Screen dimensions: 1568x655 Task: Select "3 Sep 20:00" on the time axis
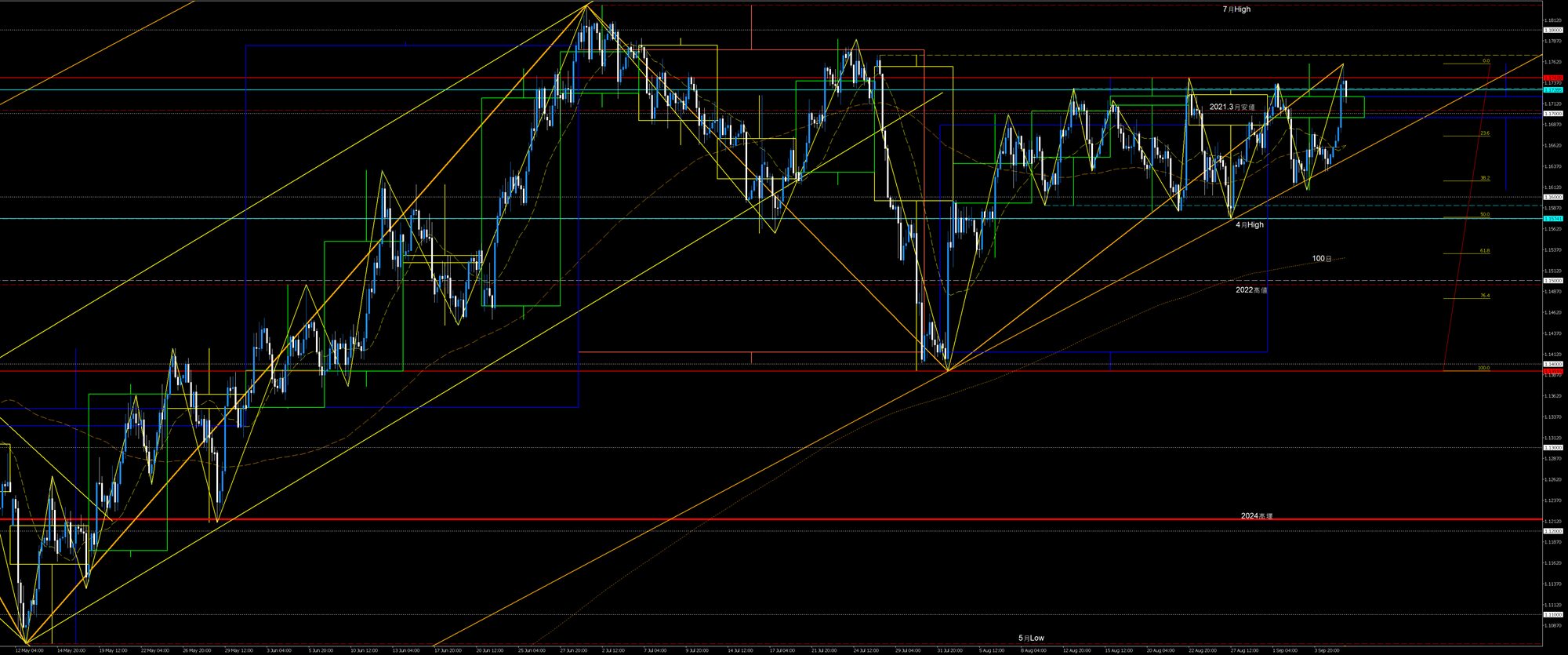[x=1327, y=650]
